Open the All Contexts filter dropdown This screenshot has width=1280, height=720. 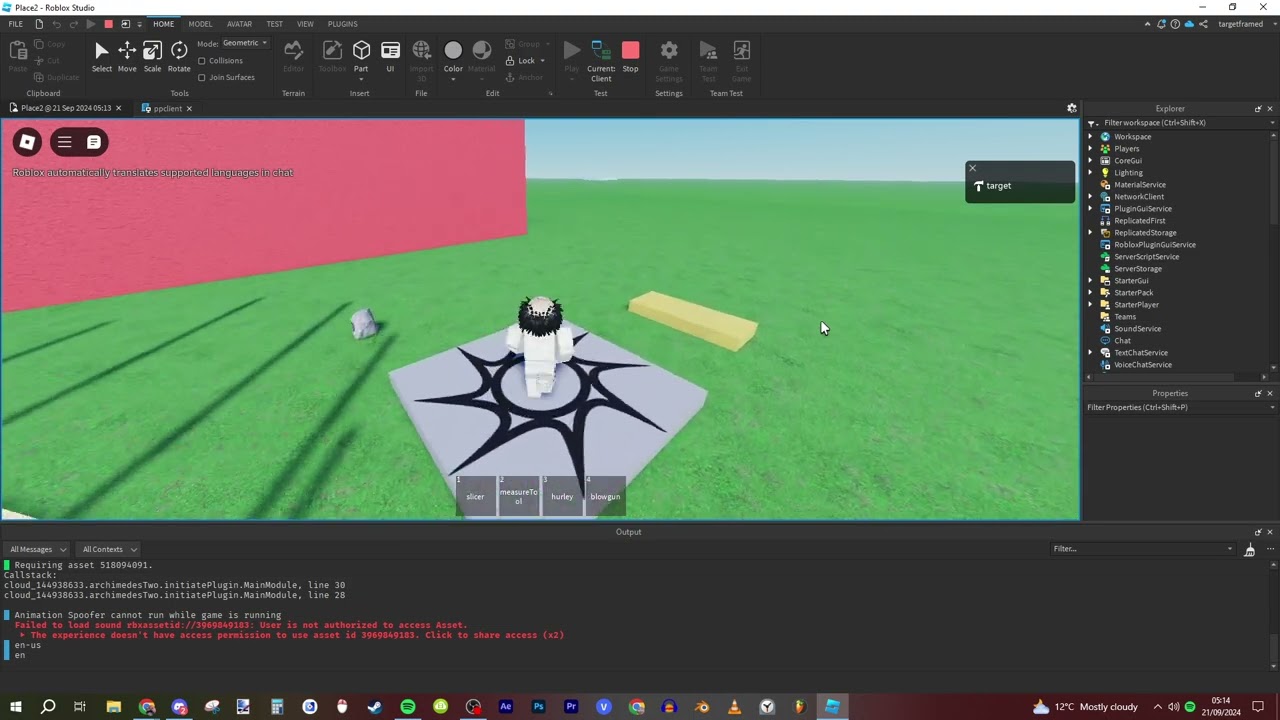(x=109, y=549)
